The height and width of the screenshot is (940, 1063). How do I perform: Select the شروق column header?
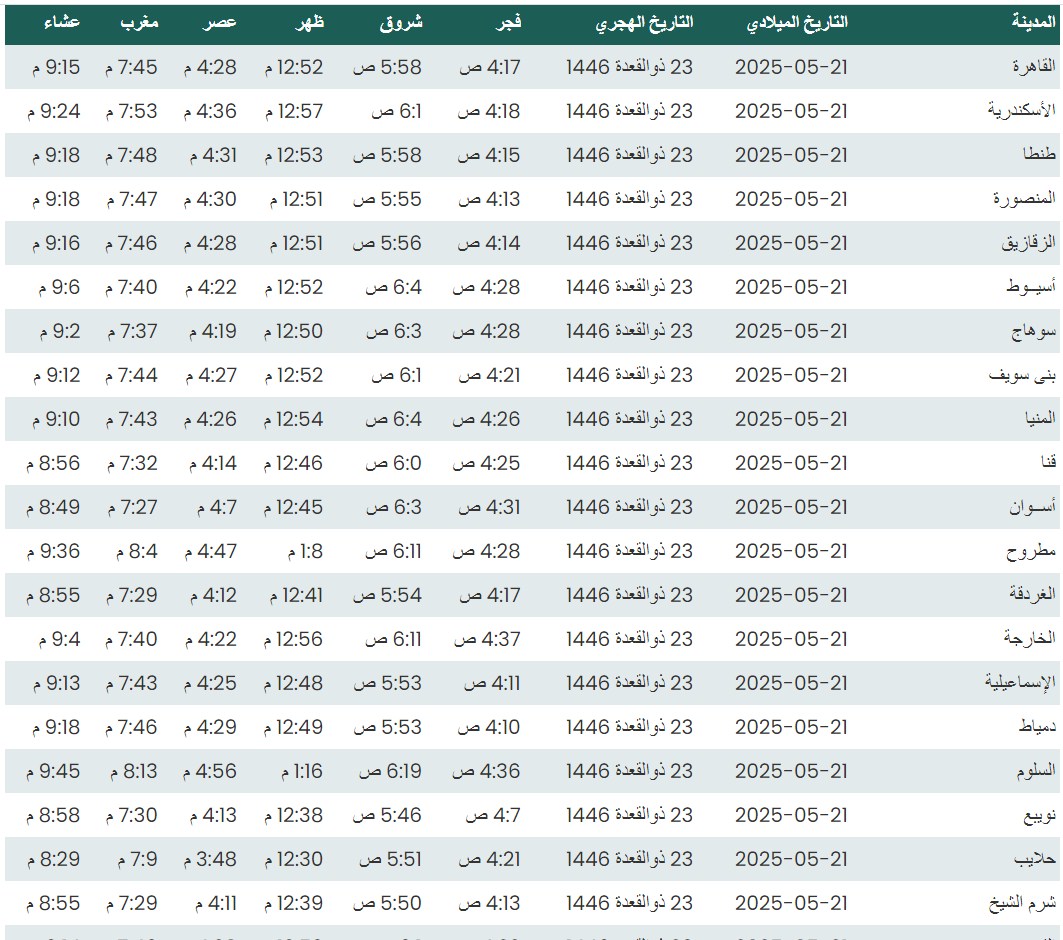[x=401, y=22]
